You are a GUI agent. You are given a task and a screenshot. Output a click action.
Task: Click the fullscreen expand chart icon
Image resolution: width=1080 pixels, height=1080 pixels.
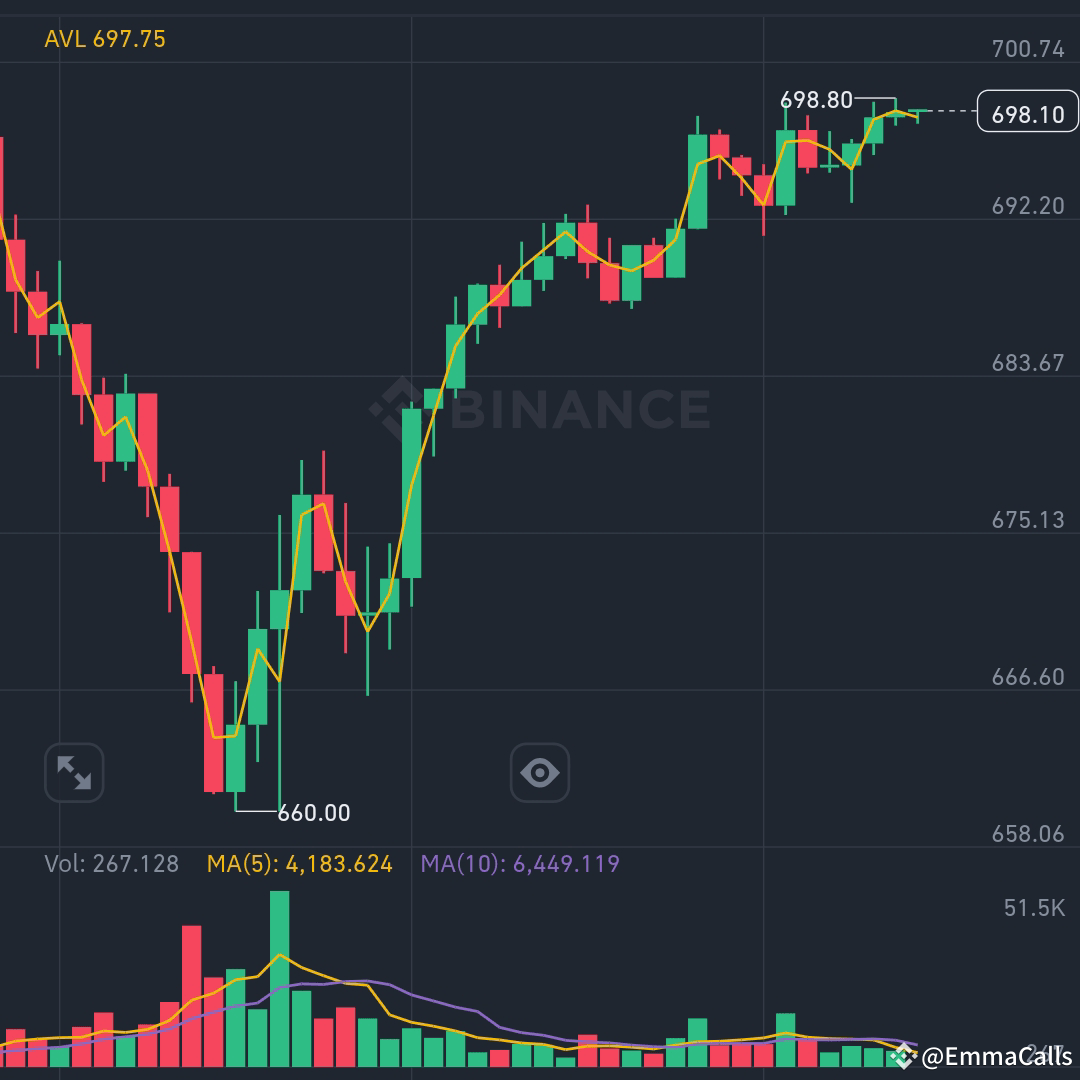tap(74, 771)
